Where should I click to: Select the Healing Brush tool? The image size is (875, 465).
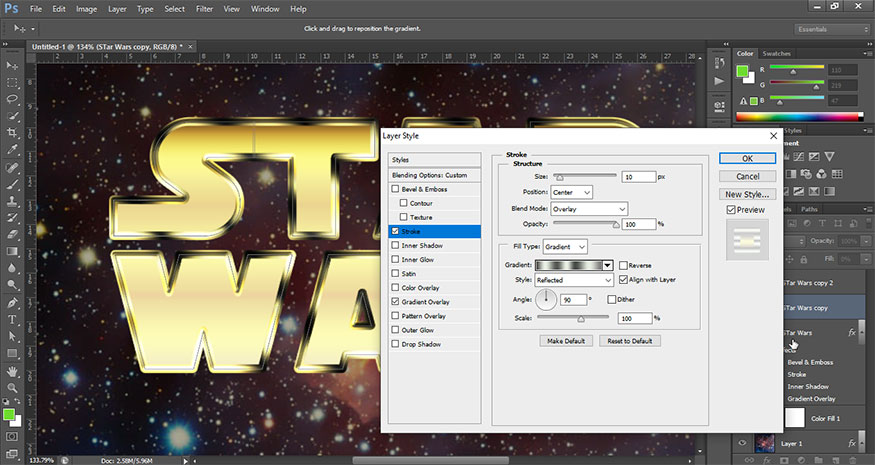[12, 167]
